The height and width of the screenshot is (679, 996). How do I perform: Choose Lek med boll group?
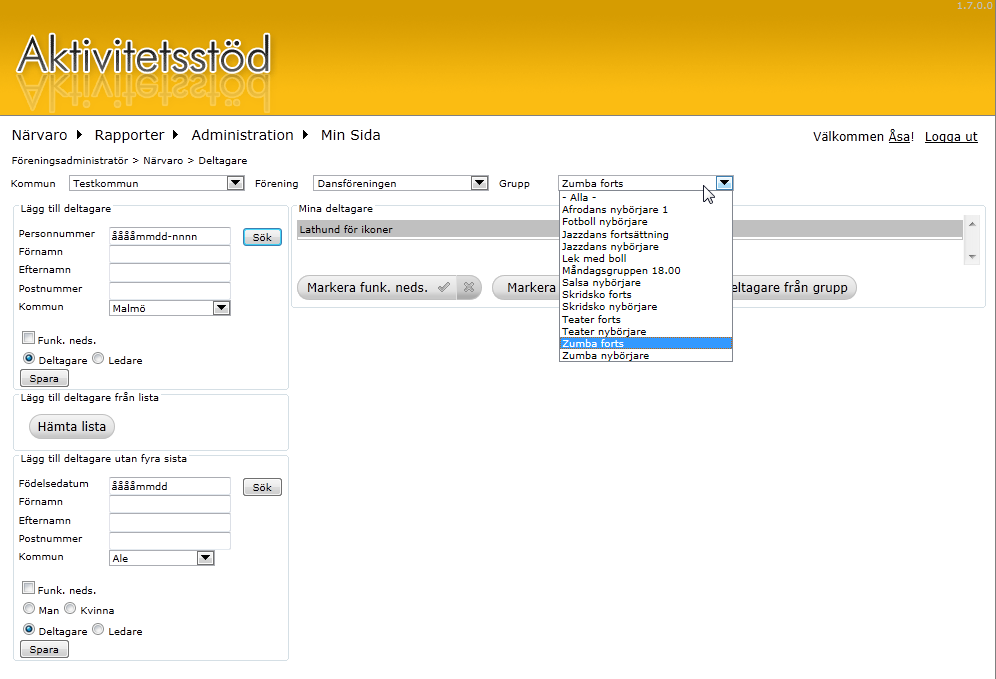coord(645,259)
